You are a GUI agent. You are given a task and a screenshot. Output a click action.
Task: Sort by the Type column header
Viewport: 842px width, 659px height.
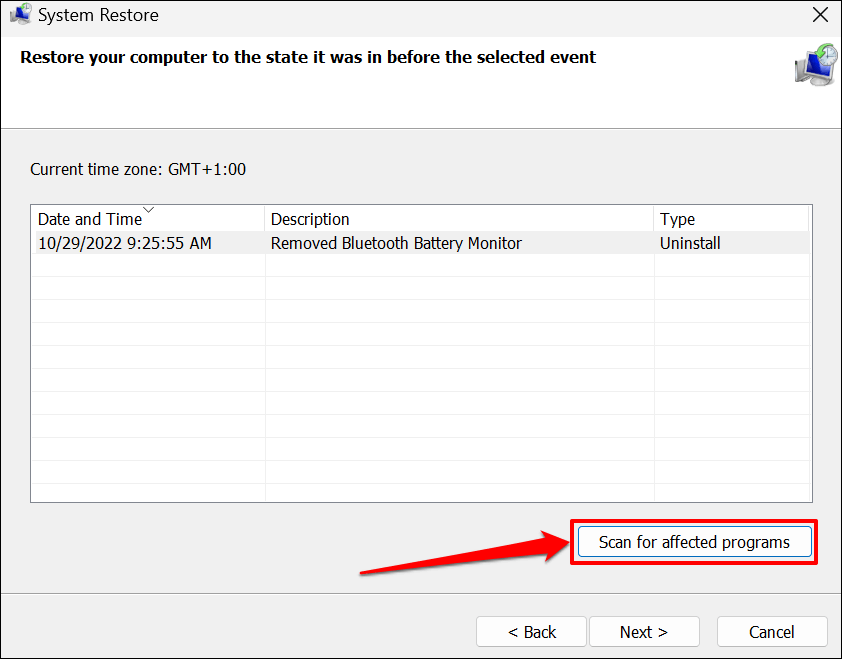pyautogui.click(x=677, y=219)
